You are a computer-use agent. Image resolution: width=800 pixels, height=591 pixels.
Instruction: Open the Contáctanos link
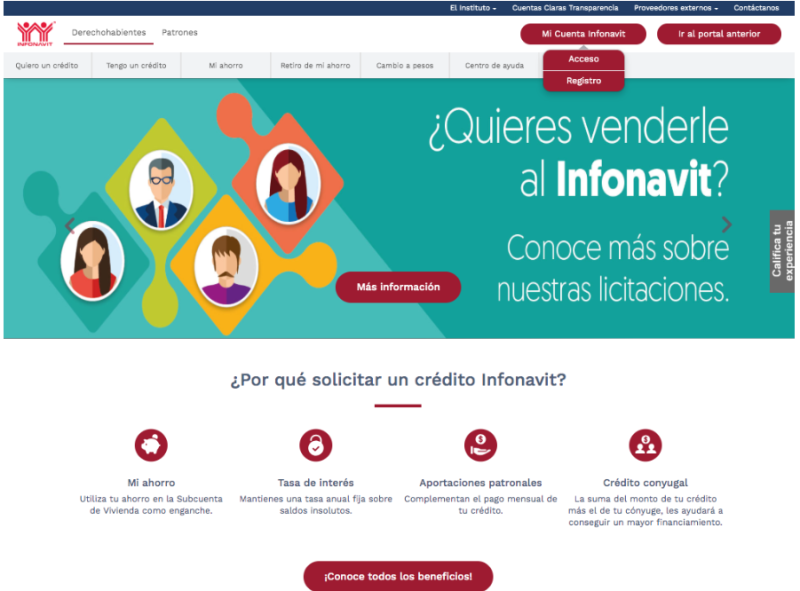(x=756, y=8)
